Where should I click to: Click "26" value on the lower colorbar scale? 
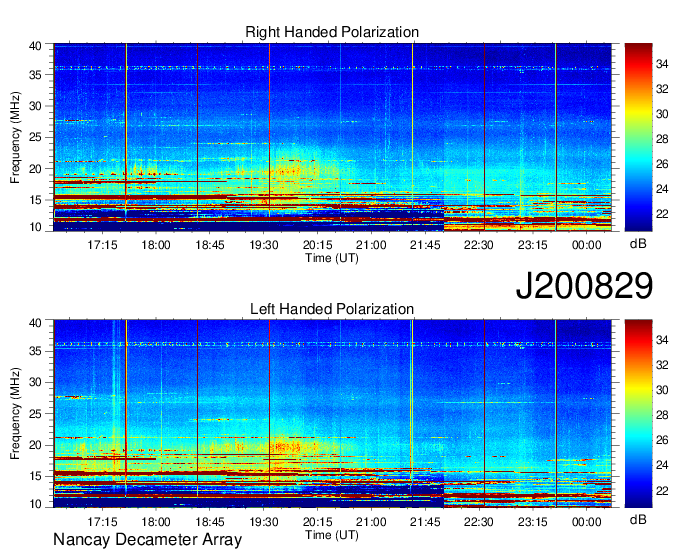[x=662, y=440]
